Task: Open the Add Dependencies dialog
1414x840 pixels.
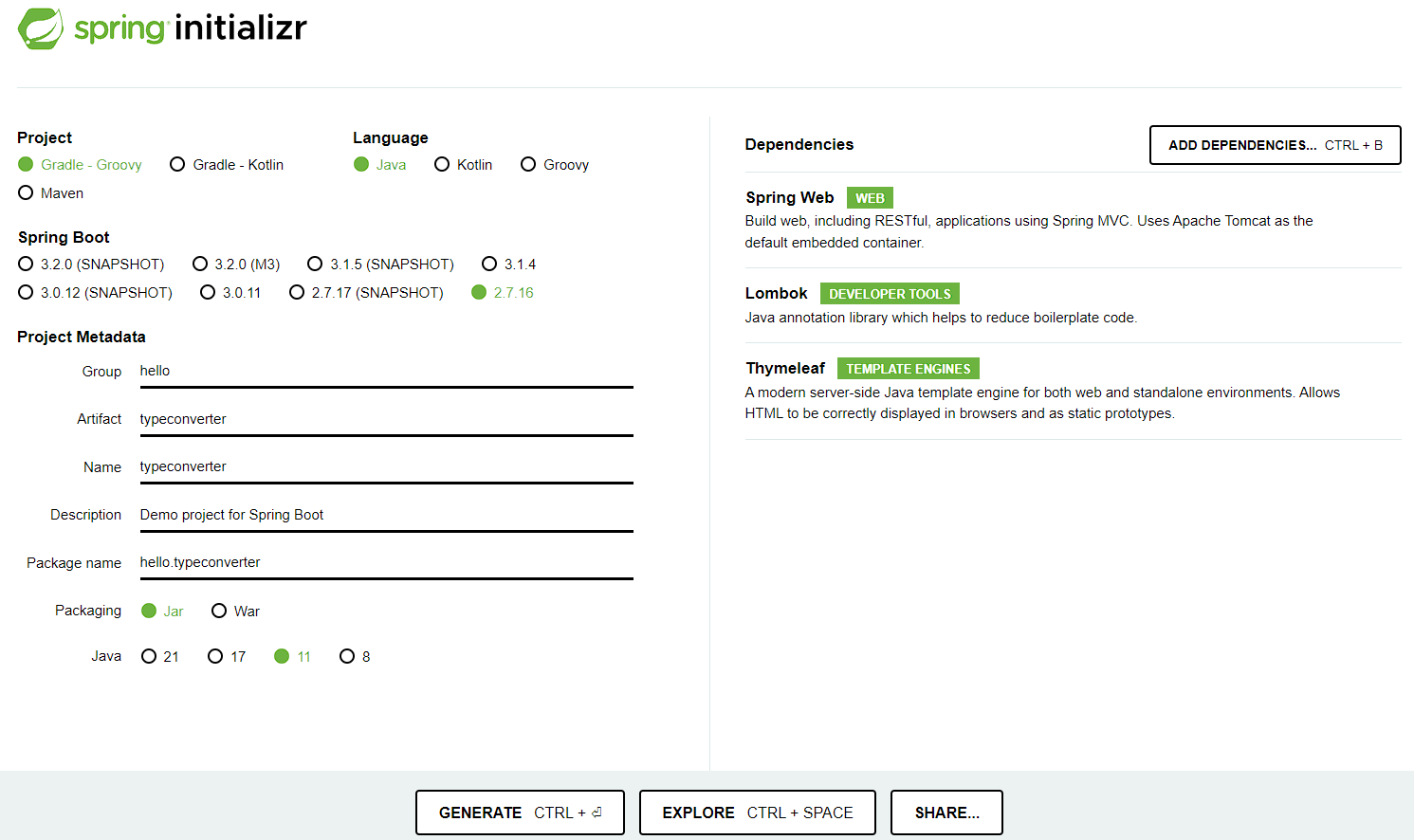Action: point(1275,145)
